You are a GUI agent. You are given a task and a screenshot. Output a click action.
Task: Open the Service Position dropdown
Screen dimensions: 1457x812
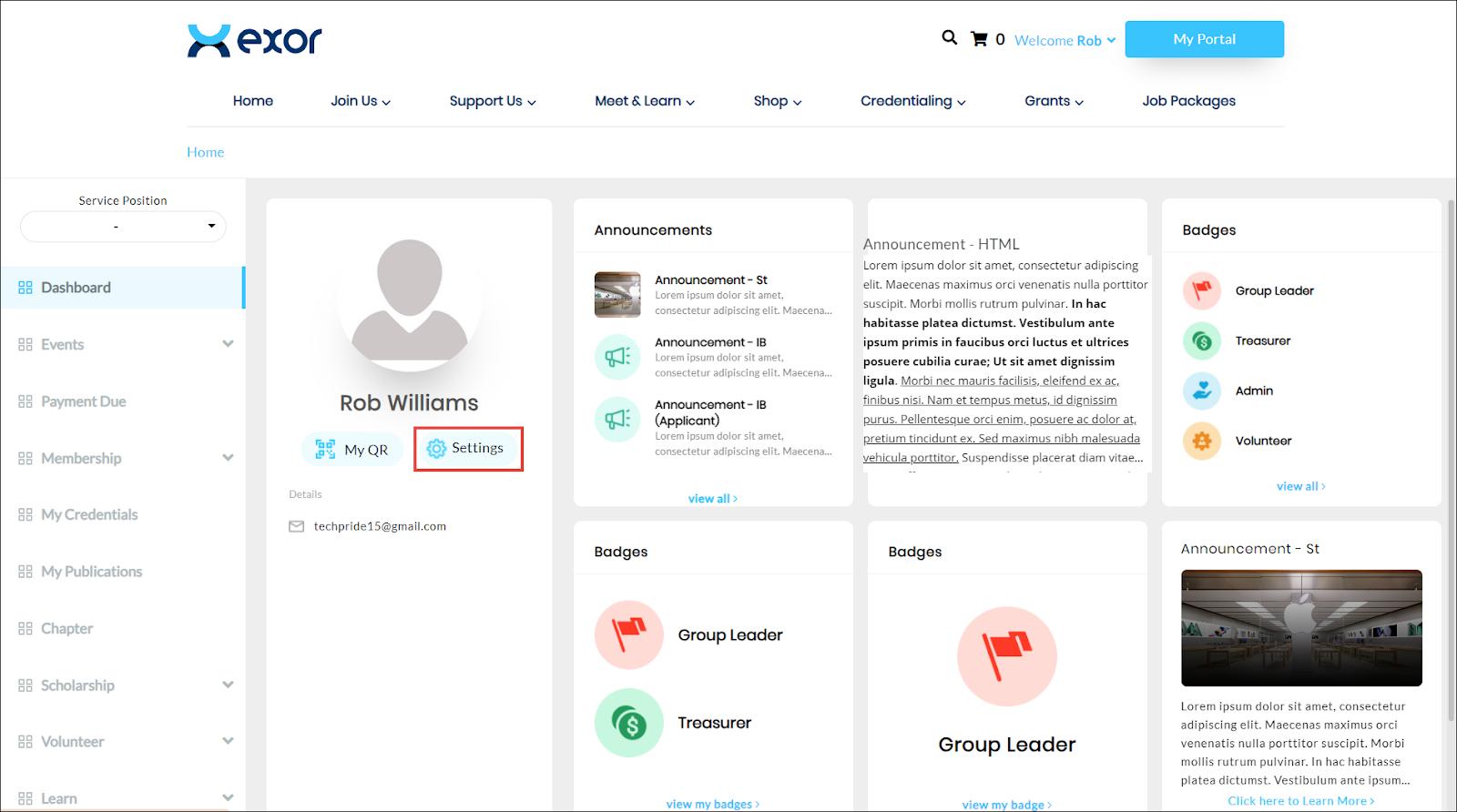(x=123, y=227)
